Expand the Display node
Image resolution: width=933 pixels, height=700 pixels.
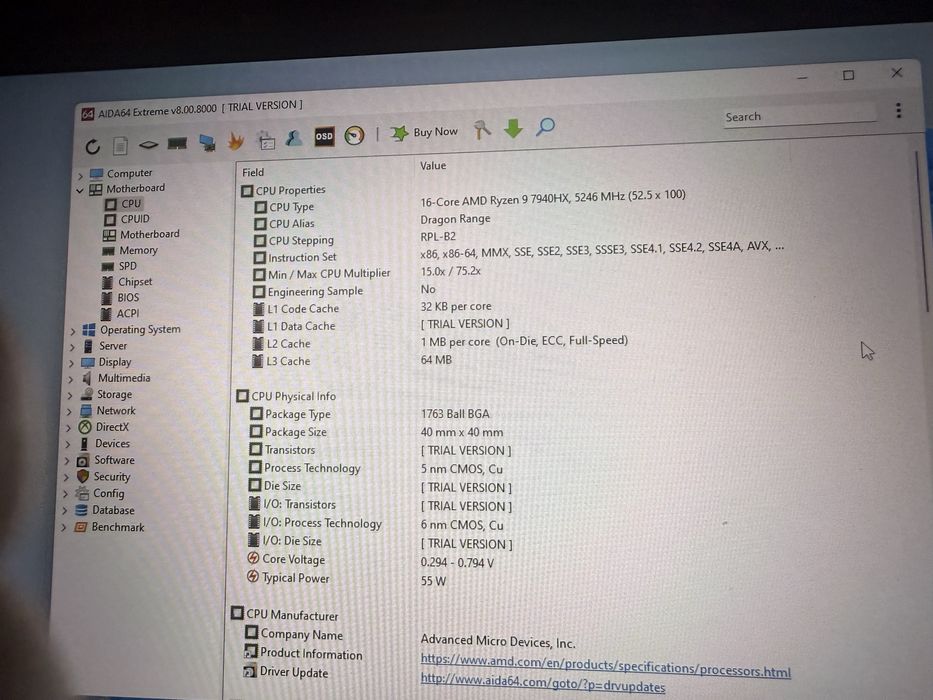pyautogui.click(x=72, y=363)
